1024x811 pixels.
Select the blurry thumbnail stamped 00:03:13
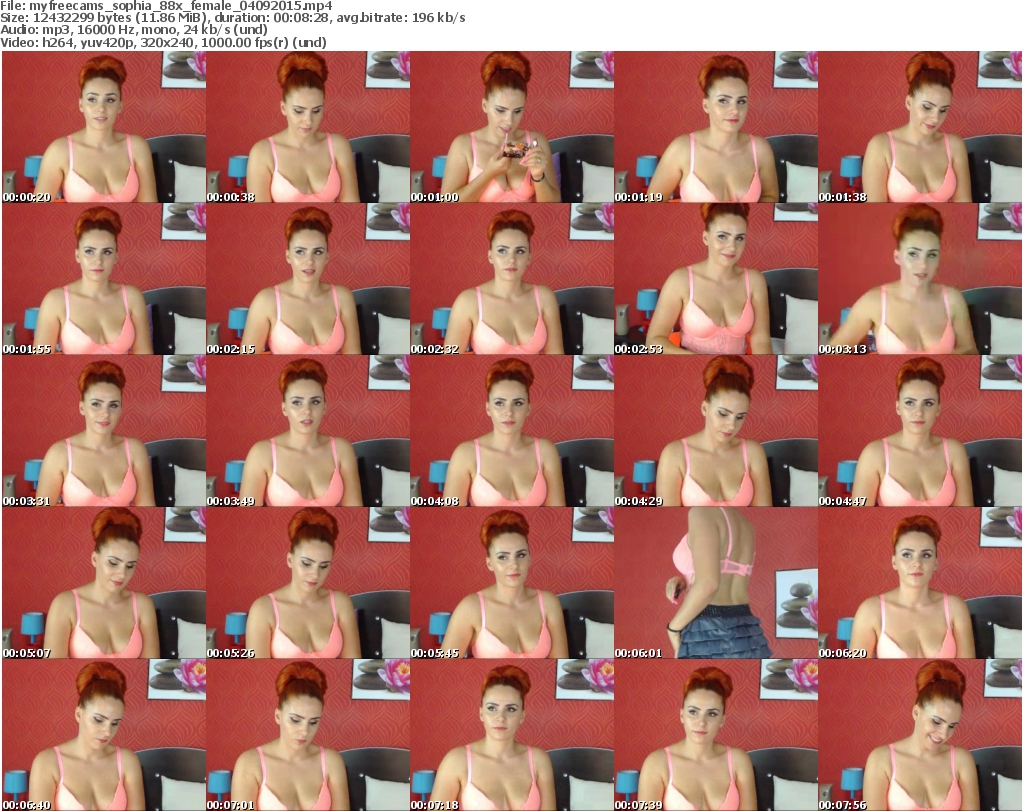tap(919, 279)
